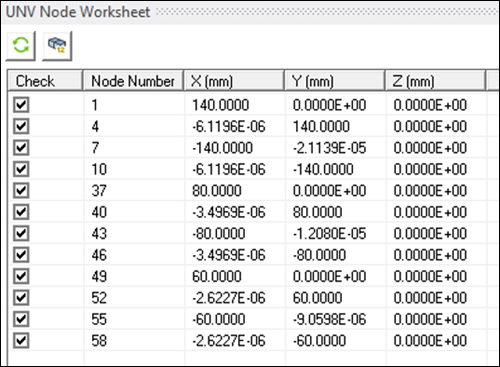
Task: Click Z value of node 58 row
Action: point(430,341)
